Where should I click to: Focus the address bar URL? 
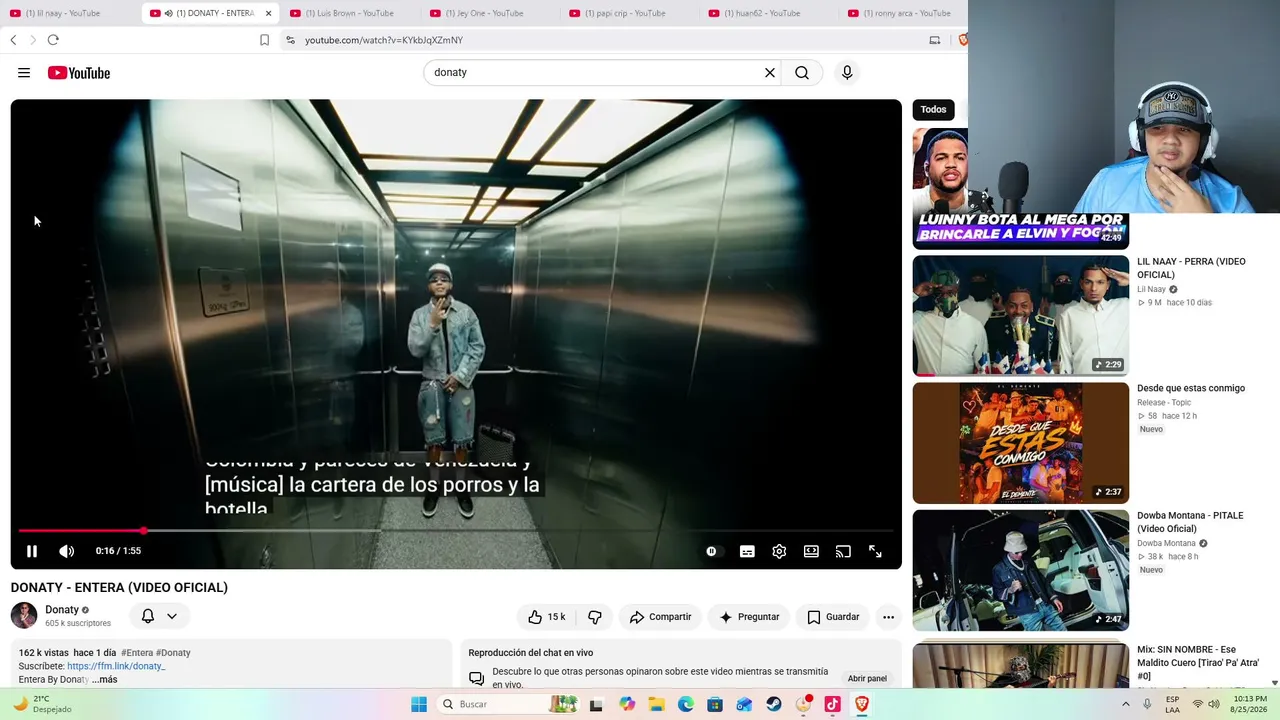(x=384, y=40)
